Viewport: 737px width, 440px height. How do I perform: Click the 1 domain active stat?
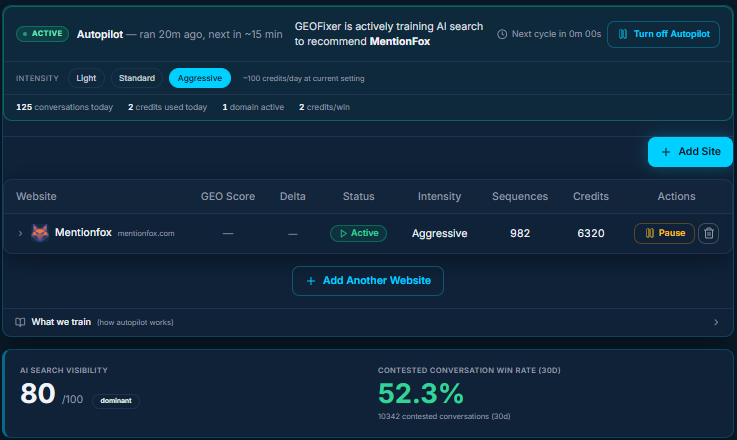pyautogui.click(x=253, y=107)
